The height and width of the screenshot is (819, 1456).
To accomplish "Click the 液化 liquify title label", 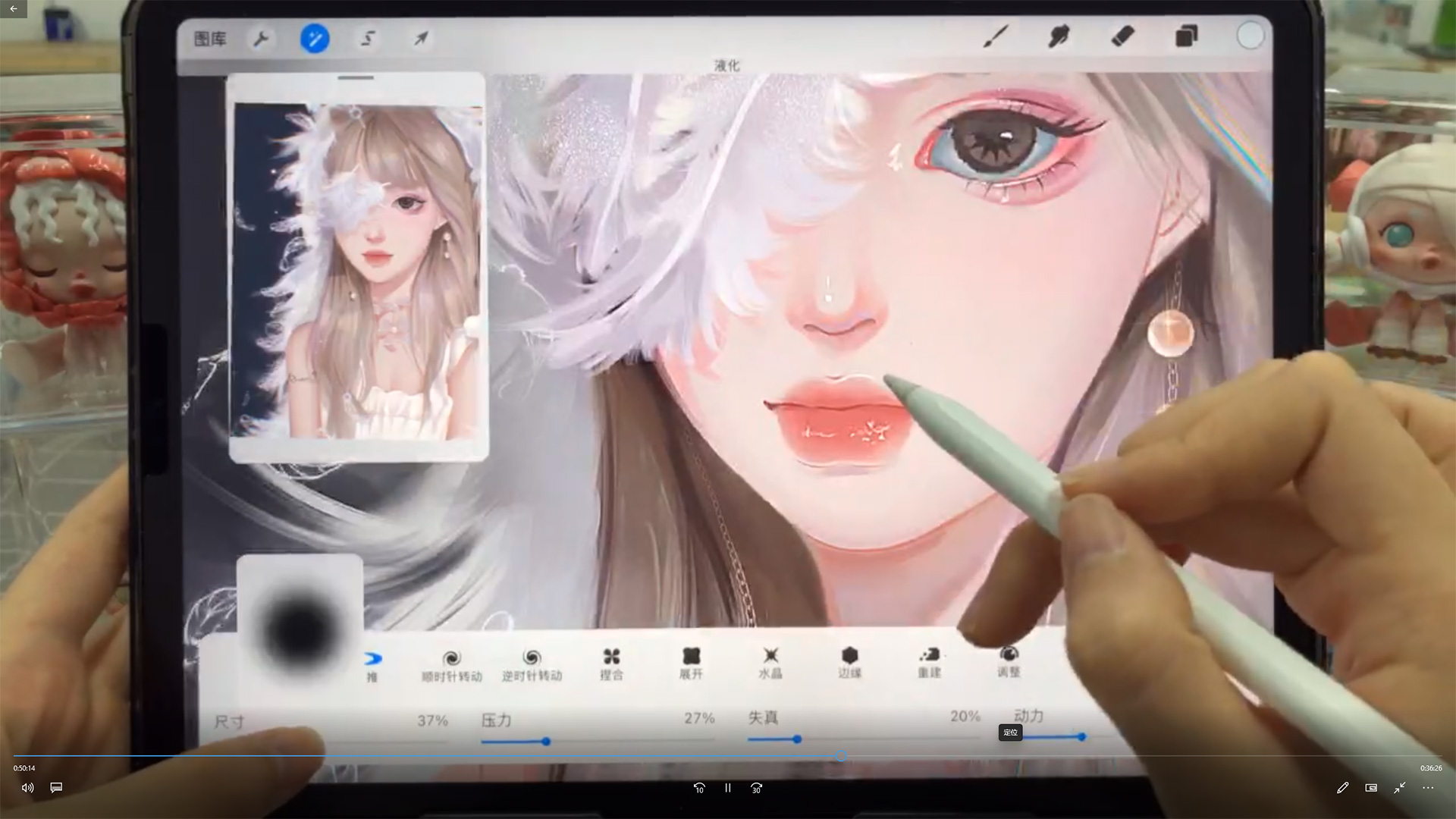I will point(726,66).
